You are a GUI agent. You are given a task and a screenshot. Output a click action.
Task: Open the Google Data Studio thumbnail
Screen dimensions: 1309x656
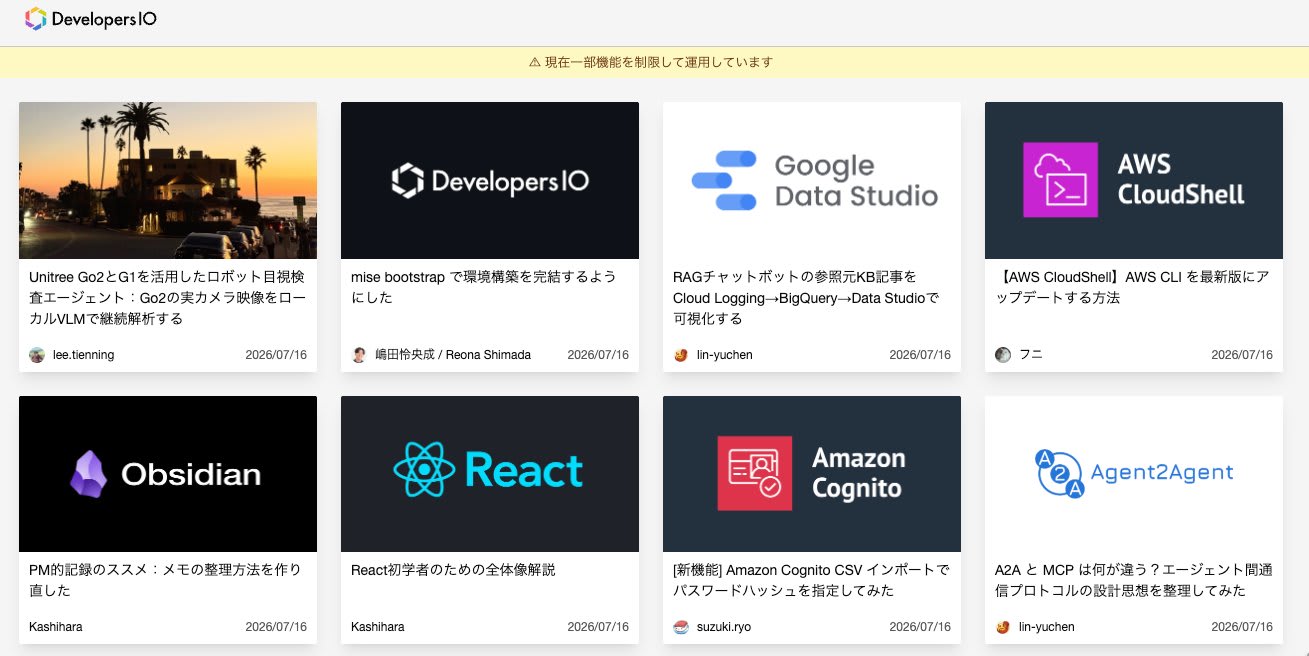[x=812, y=180]
